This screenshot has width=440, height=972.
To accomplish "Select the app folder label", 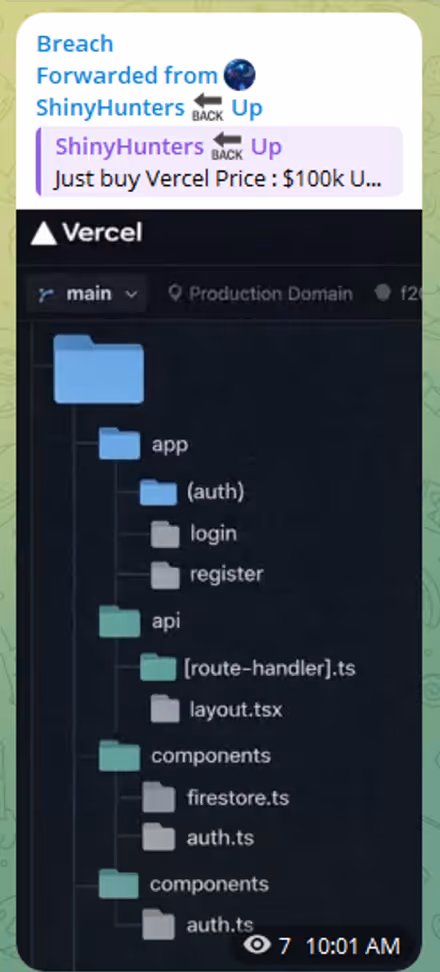I will point(170,444).
